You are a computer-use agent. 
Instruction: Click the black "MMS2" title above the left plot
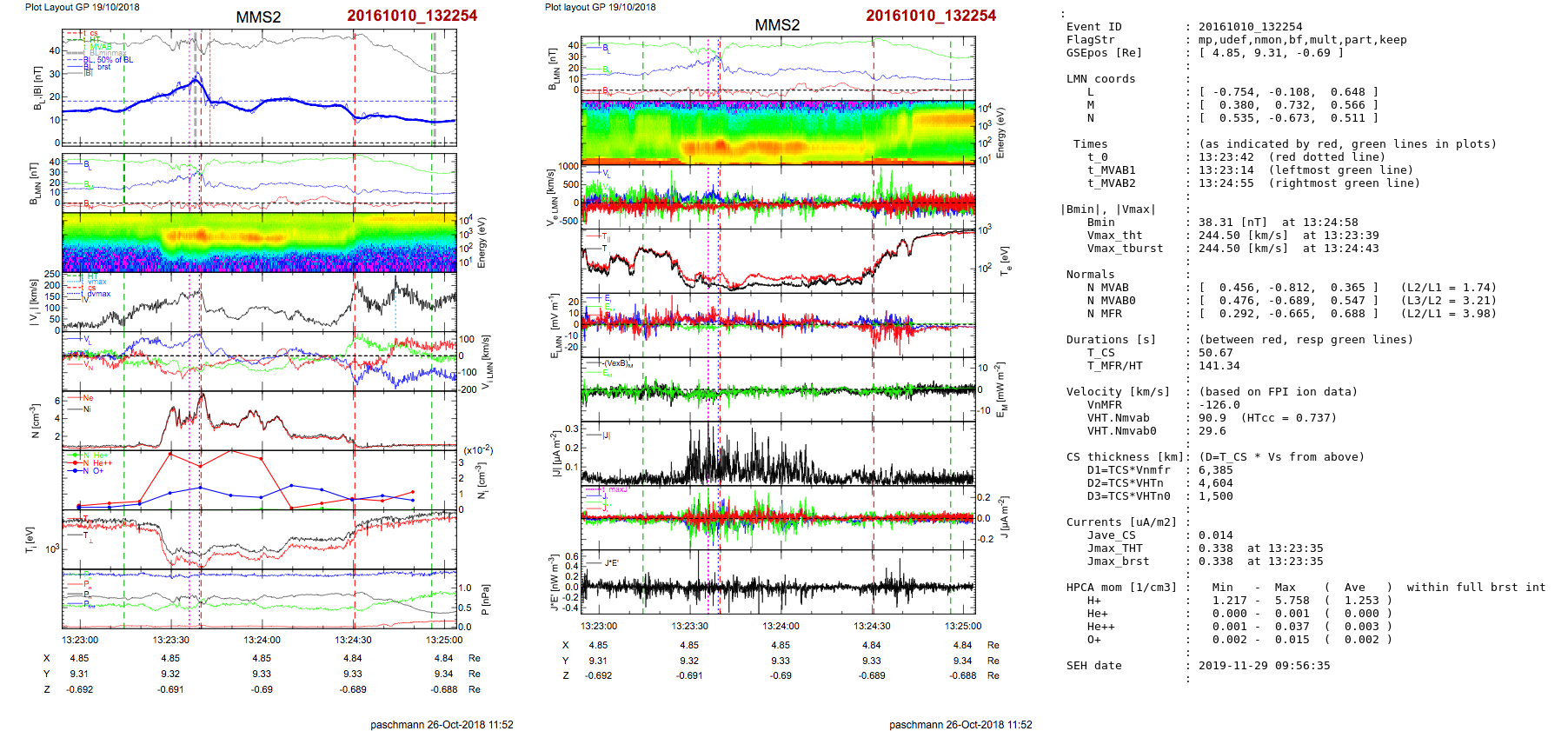258,17
